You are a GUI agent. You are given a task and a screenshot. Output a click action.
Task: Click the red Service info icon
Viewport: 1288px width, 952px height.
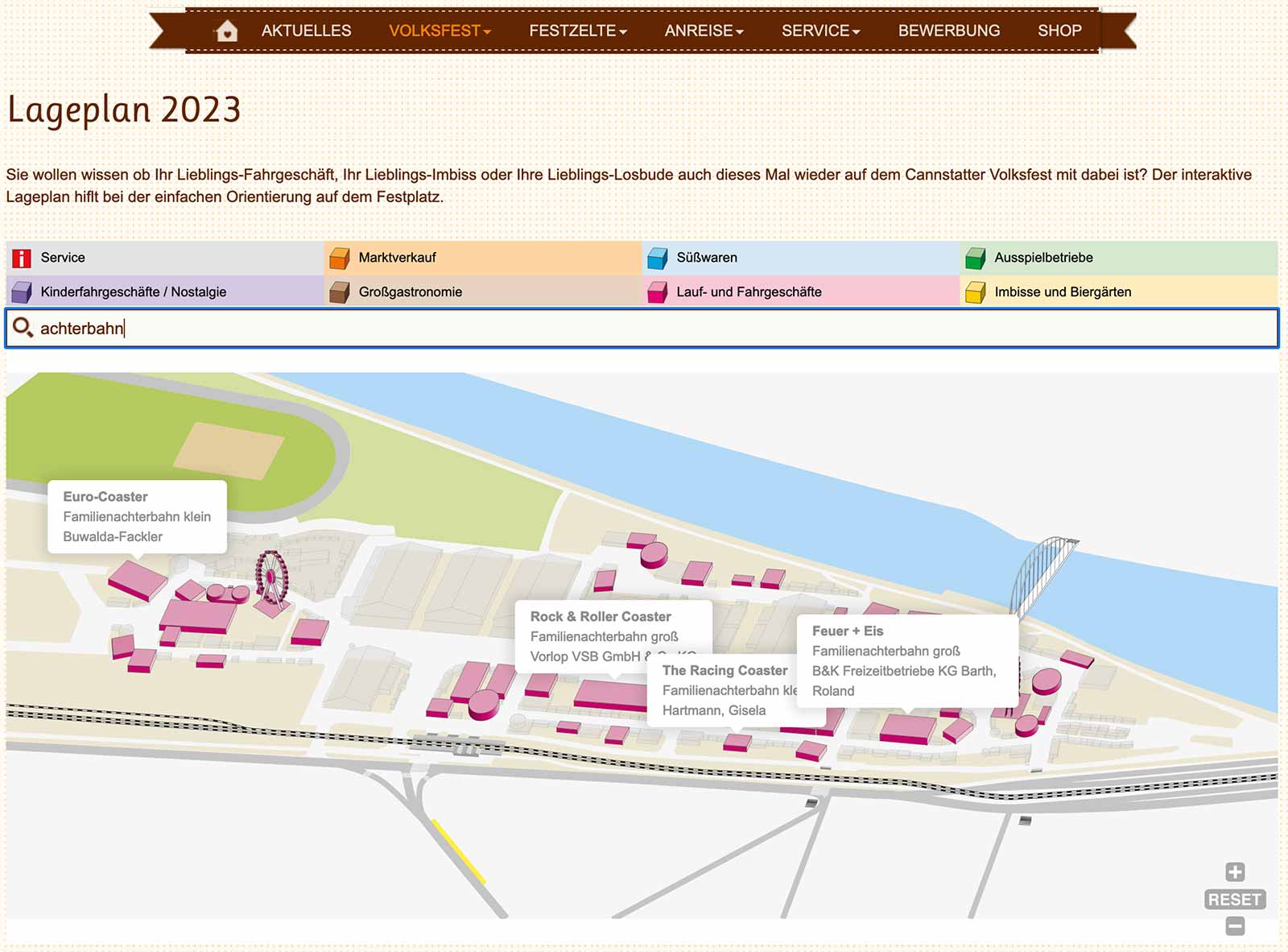tap(22, 258)
